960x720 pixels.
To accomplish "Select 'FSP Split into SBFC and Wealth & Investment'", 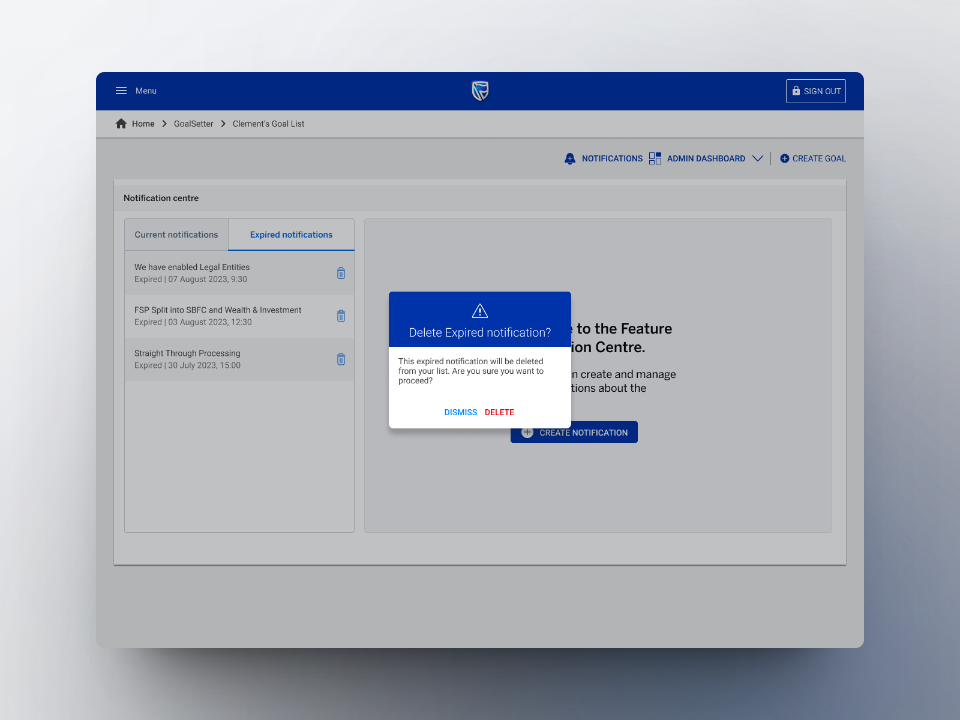I will [x=239, y=316].
